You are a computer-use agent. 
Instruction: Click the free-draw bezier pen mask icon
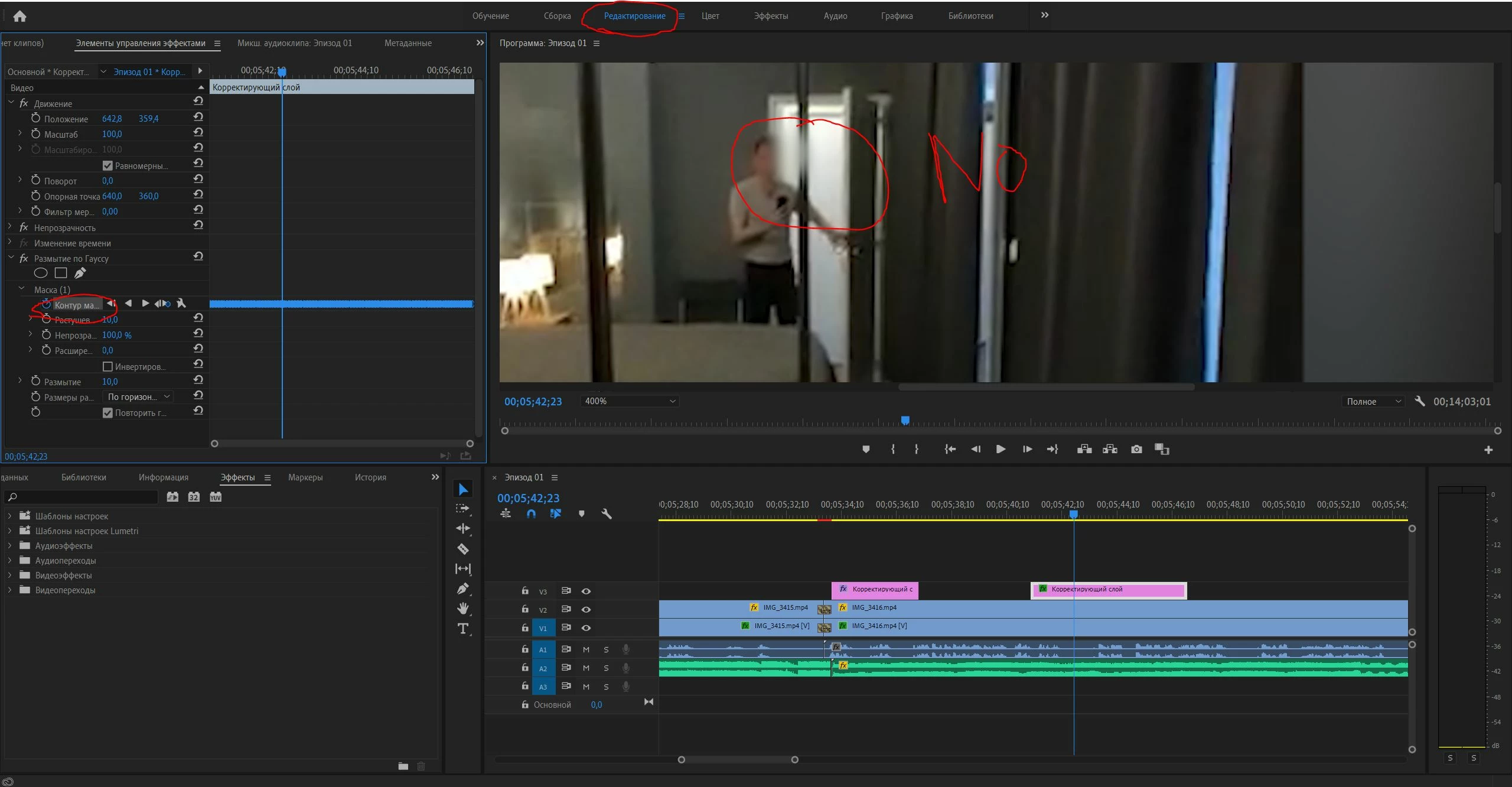(80, 273)
